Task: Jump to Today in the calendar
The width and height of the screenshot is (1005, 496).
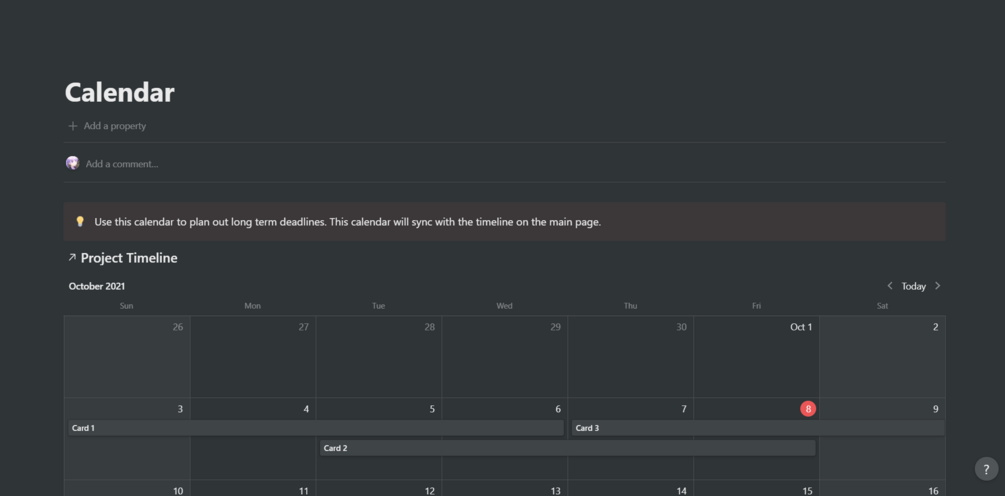Action: [x=913, y=286]
